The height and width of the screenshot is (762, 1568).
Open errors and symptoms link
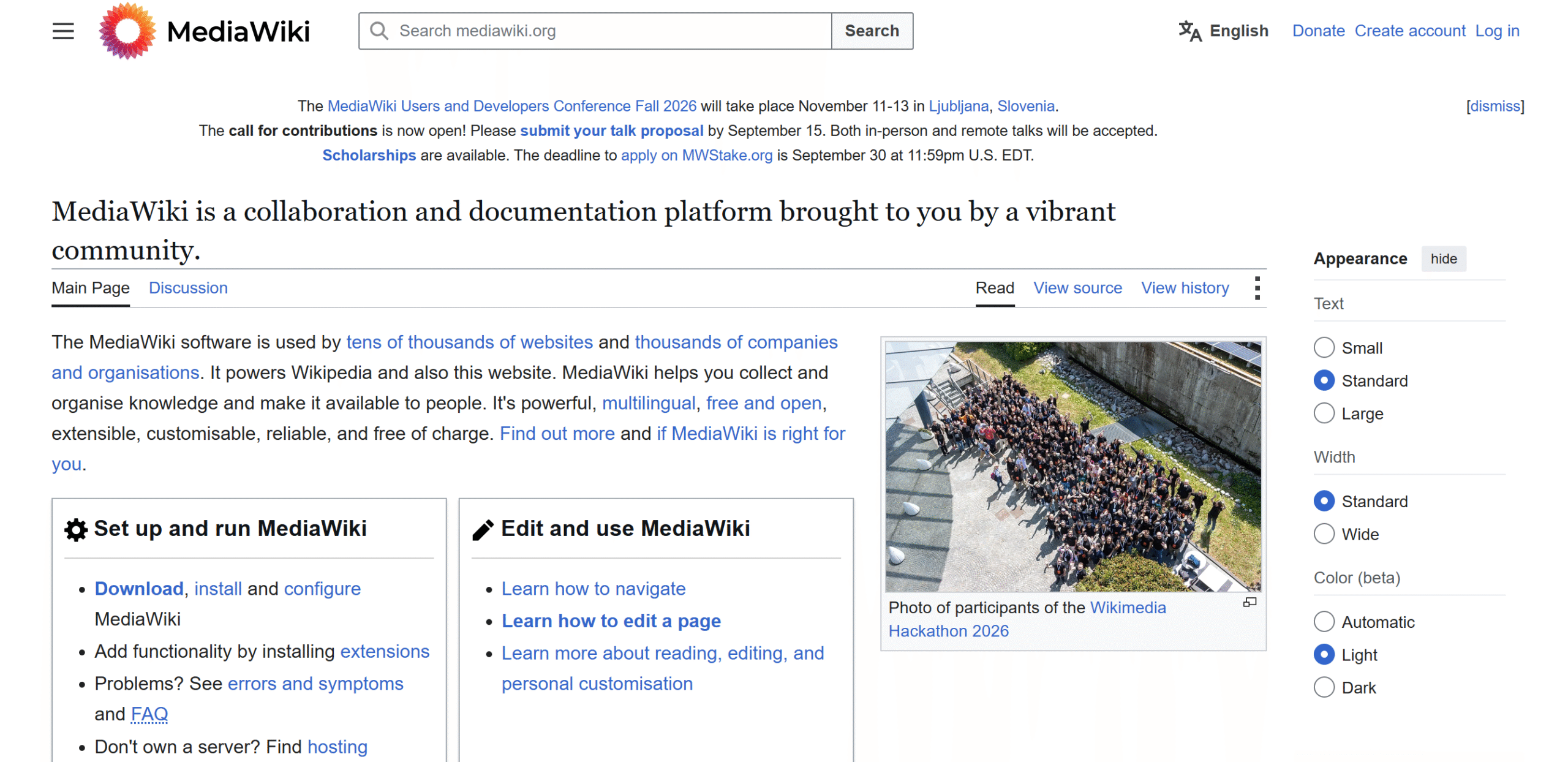[x=315, y=684]
